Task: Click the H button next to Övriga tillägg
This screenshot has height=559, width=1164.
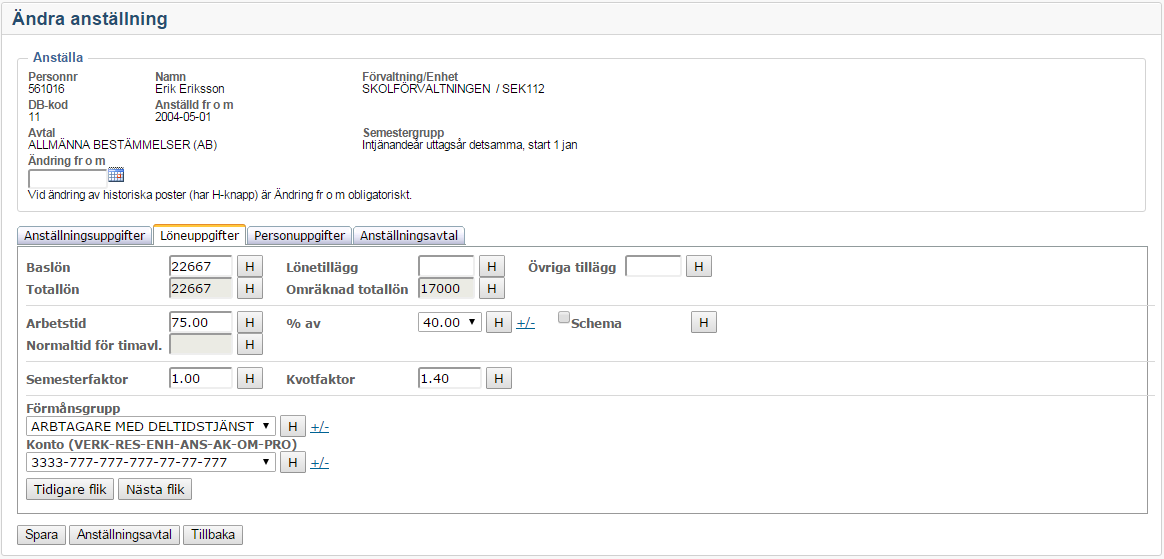Action: point(699,267)
